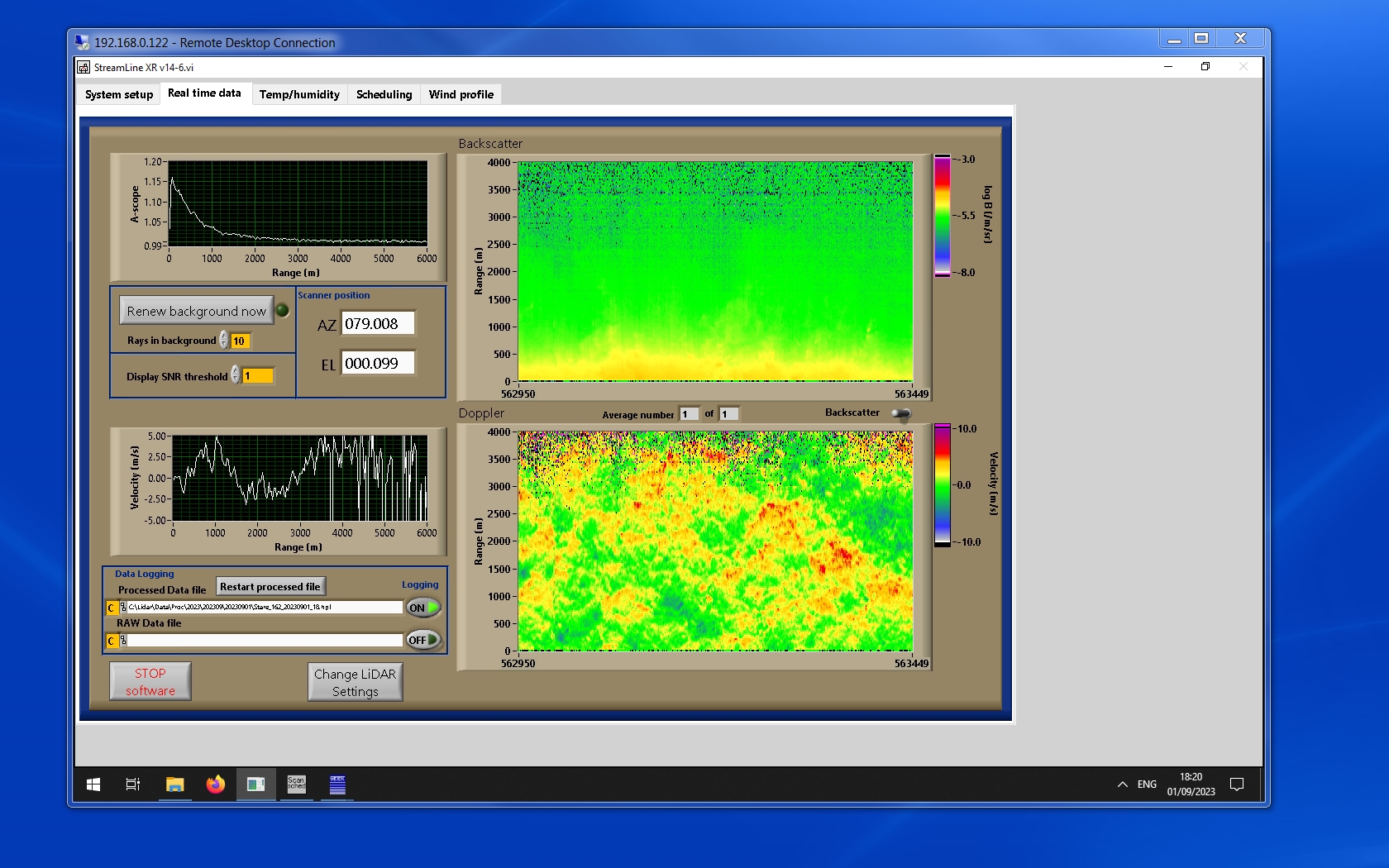Click the Scan sched taskbar icon
The width and height of the screenshot is (1389, 868).
click(x=296, y=785)
